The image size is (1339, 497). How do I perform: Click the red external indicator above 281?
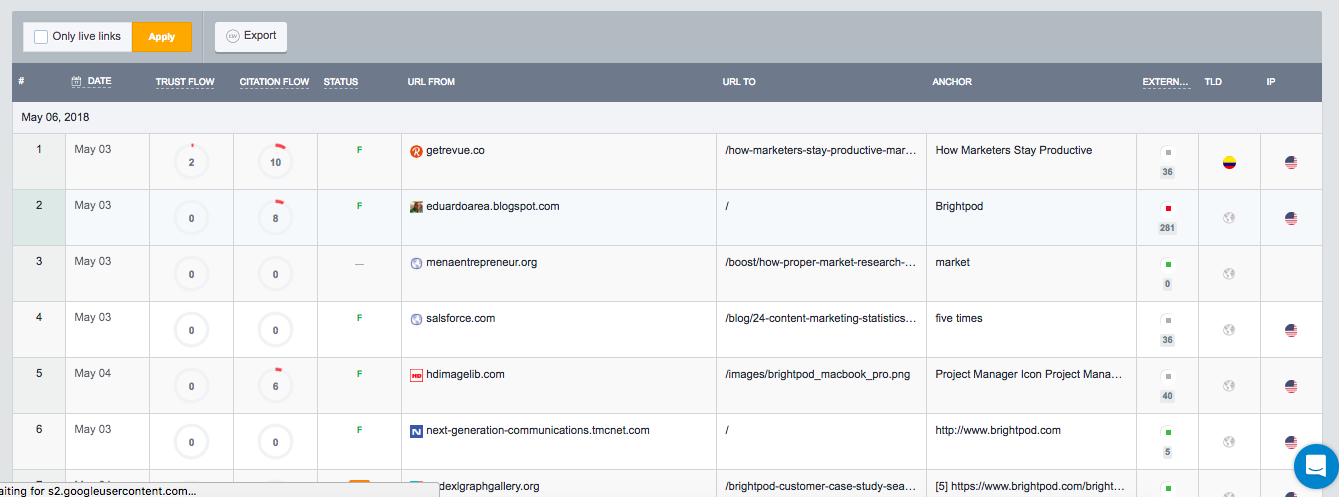coord(1167,209)
